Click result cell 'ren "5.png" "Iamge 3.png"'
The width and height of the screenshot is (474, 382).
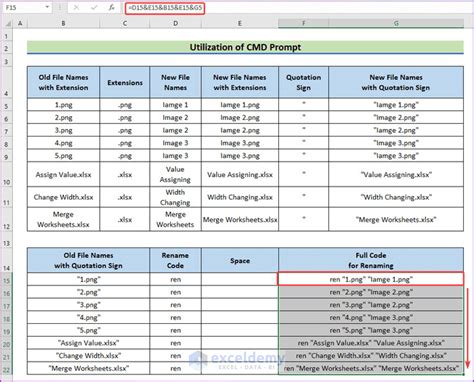pos(371,330)
